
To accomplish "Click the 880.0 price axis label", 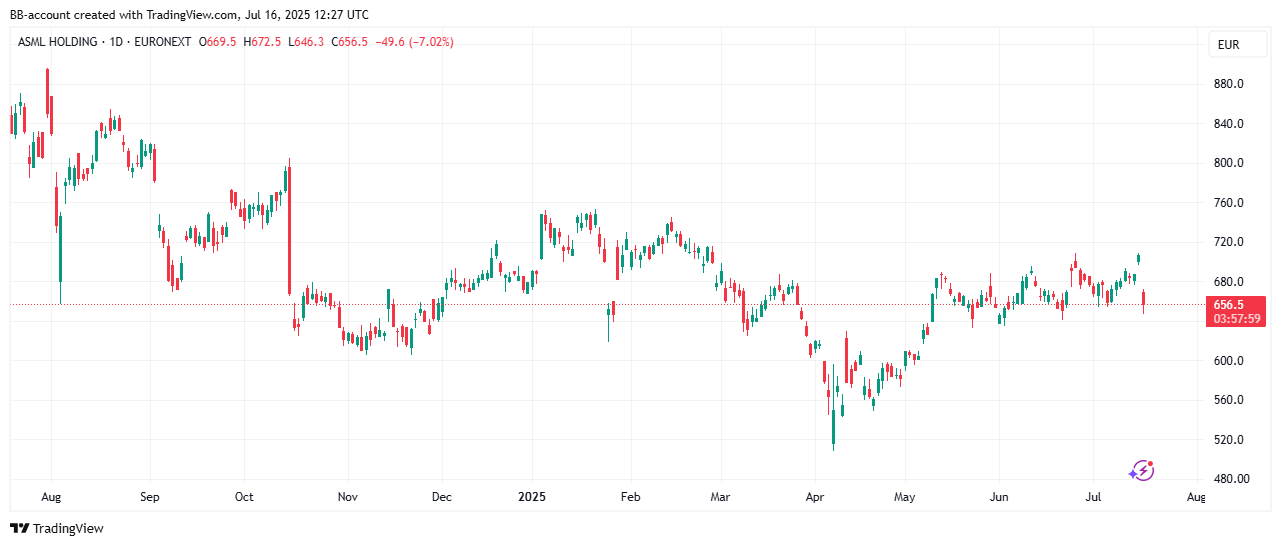I will point(1228,84).
